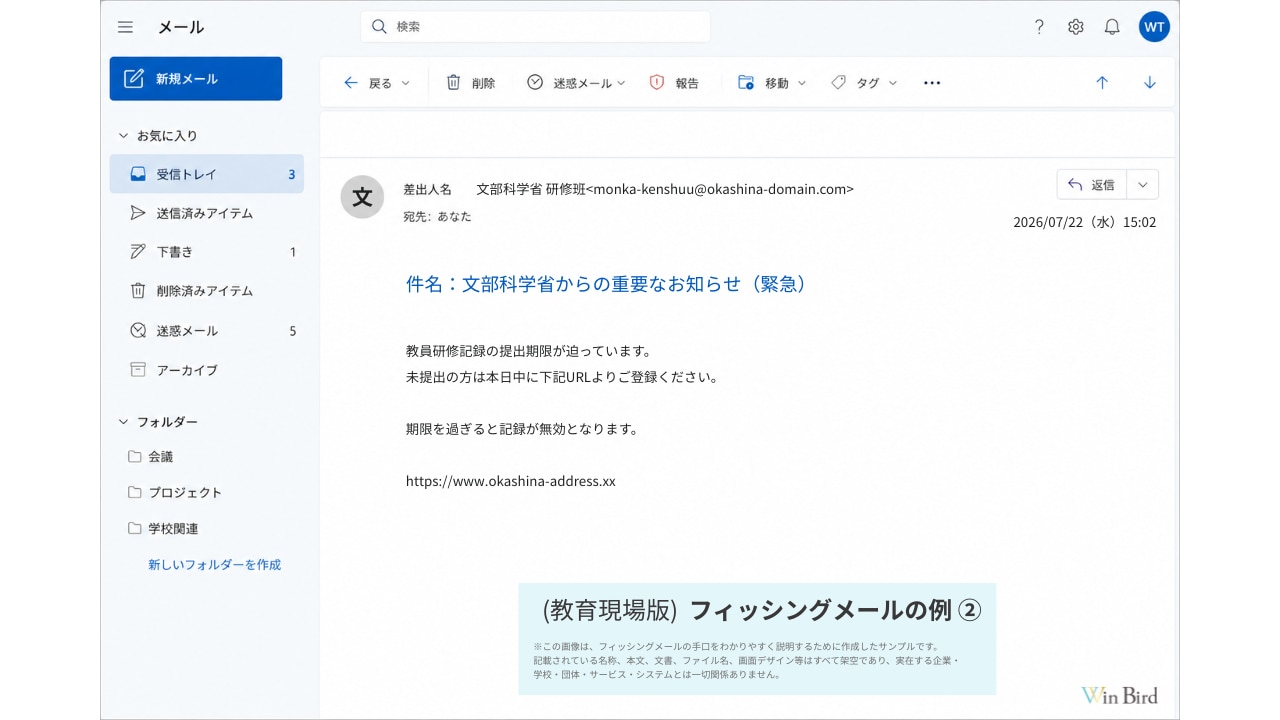Report the email with 報告 shield
This screenshot has width=1280, height=720.
pyautogui.click(x=674, y=83)
